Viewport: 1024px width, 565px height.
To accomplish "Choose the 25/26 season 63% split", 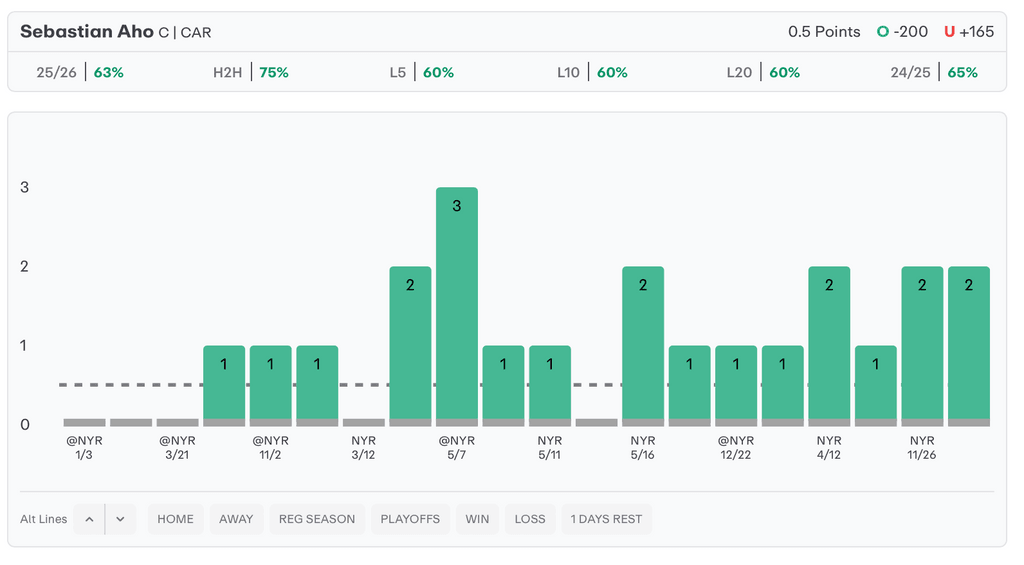I will point(79,73).
